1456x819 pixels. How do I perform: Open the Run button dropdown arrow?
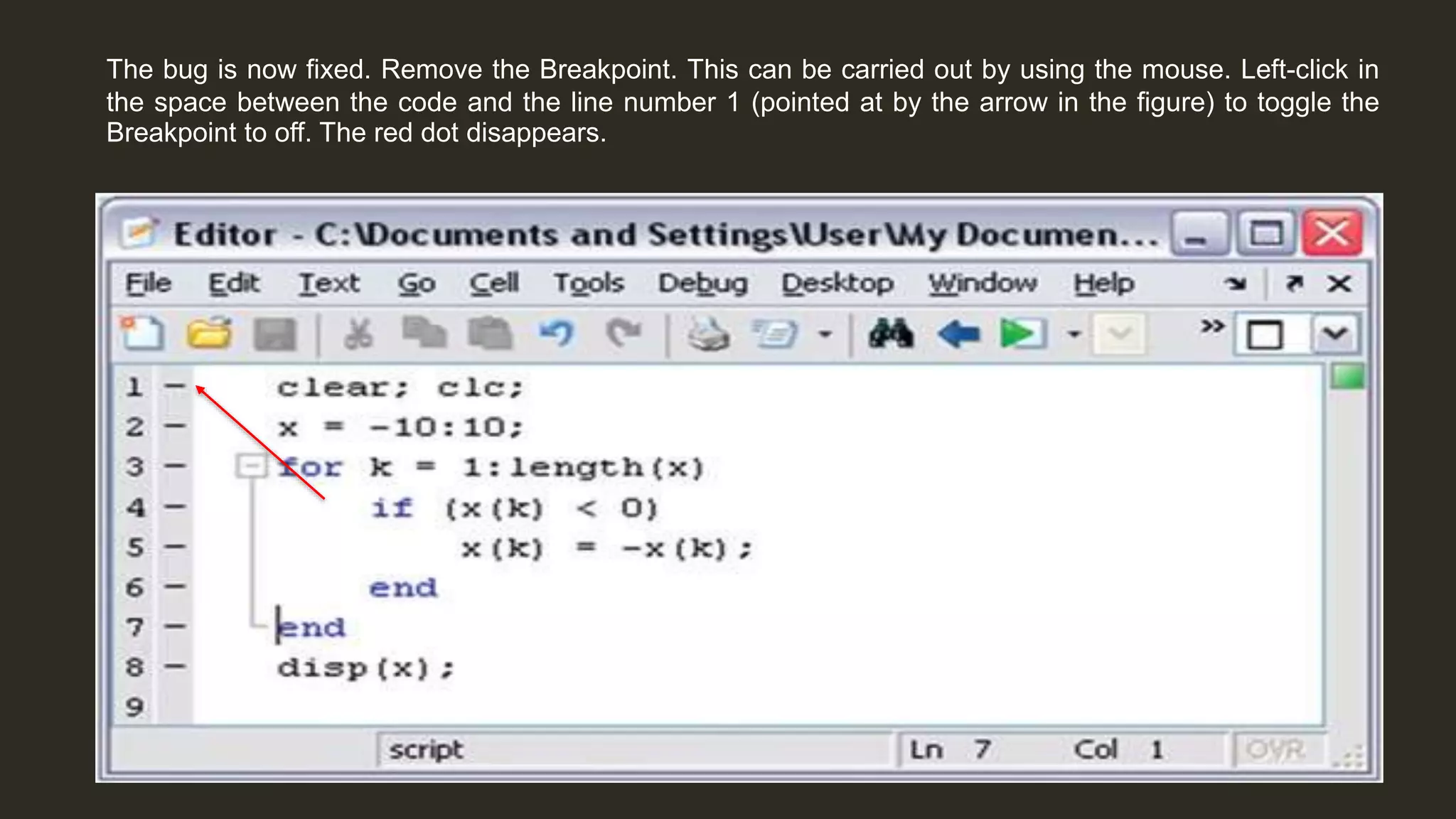[1074, 334]
